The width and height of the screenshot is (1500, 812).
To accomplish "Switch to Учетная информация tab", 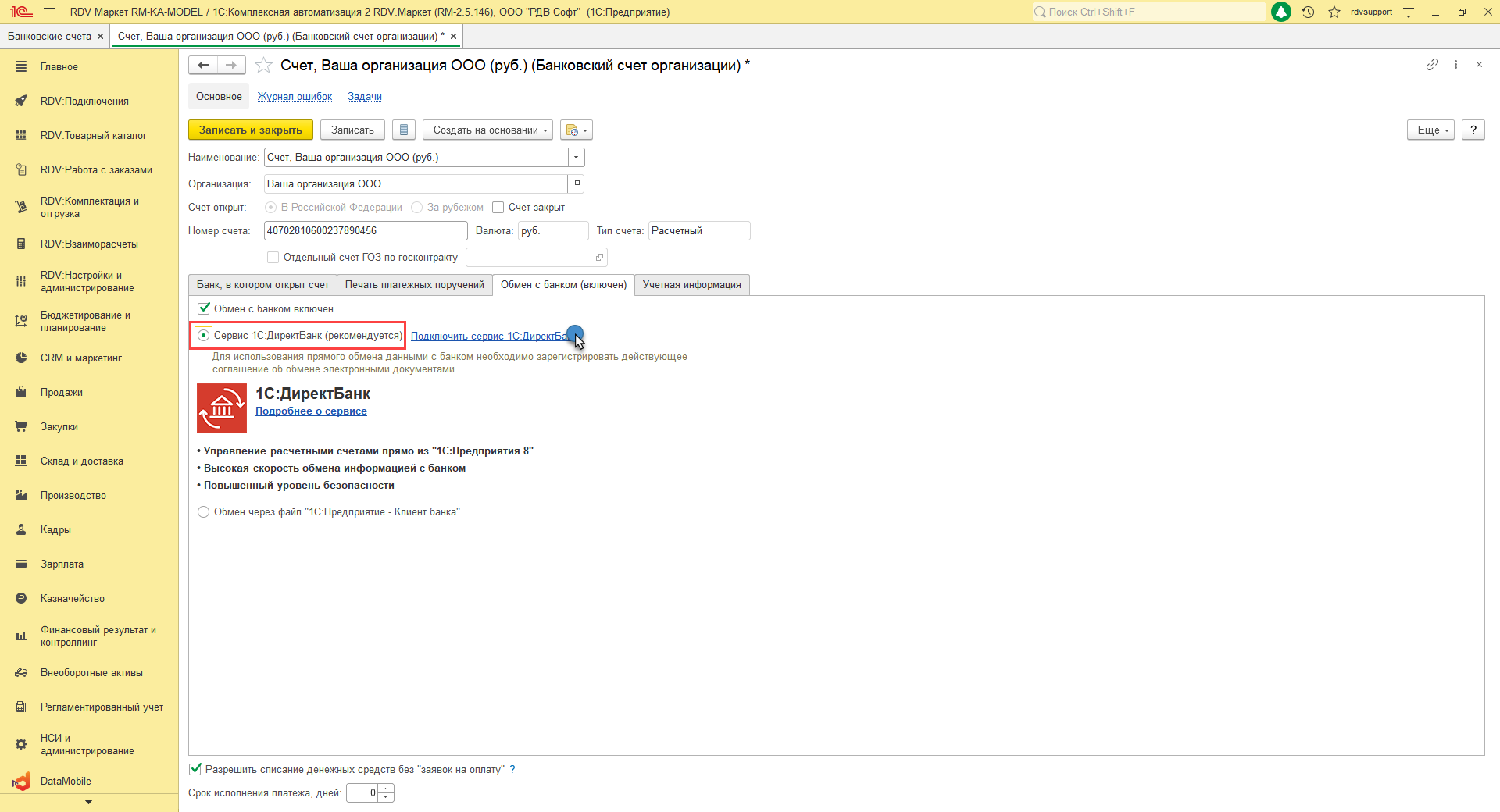I will pos(692,285).
